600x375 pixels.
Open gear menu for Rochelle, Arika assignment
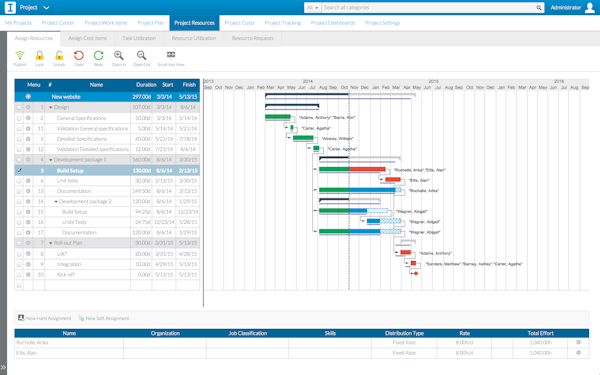pyautogui.click(x=578, y=342)
